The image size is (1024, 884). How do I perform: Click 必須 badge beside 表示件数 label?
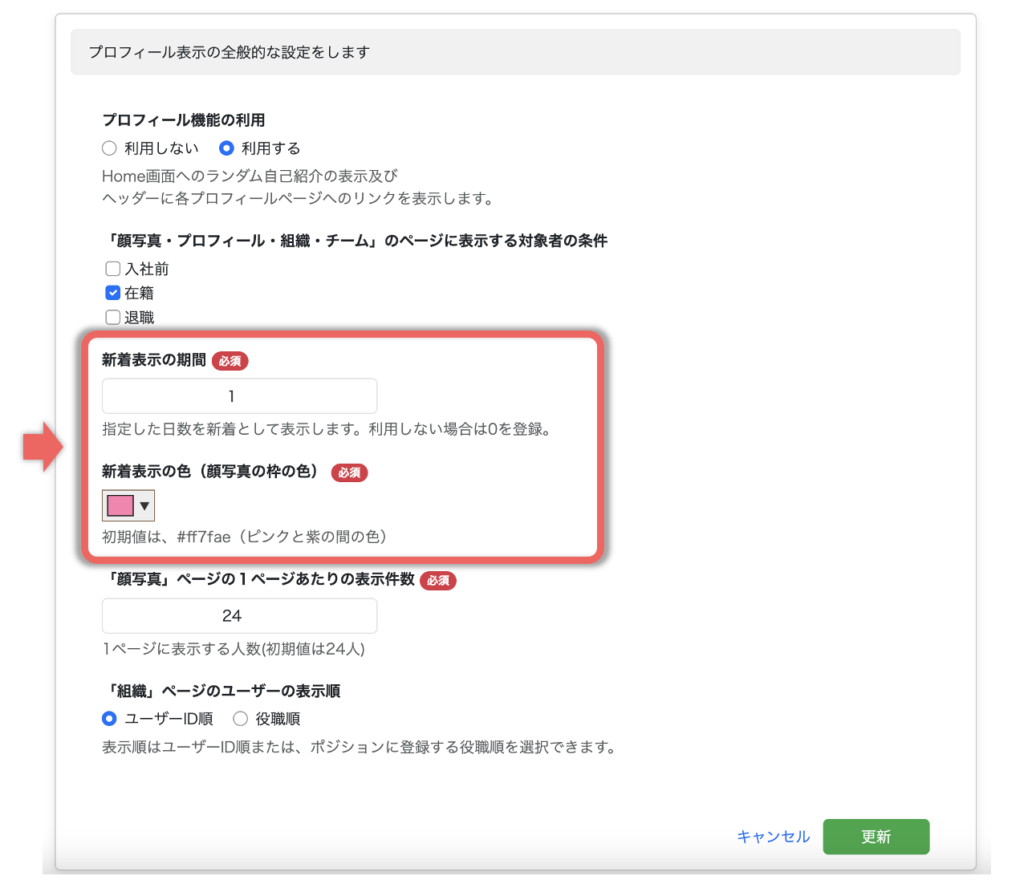[438, 580]
